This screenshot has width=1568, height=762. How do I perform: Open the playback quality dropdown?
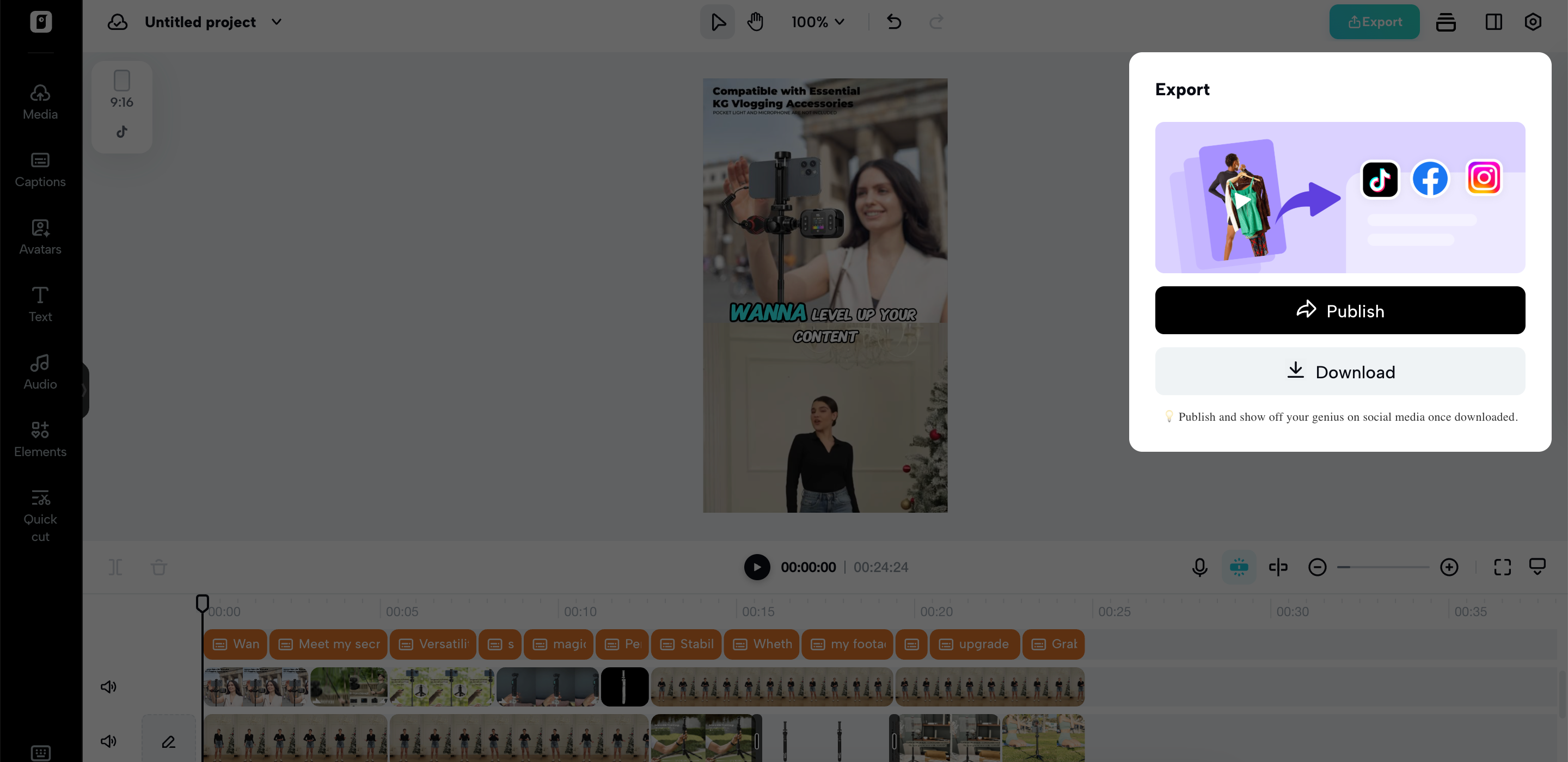click(1538, 567)
